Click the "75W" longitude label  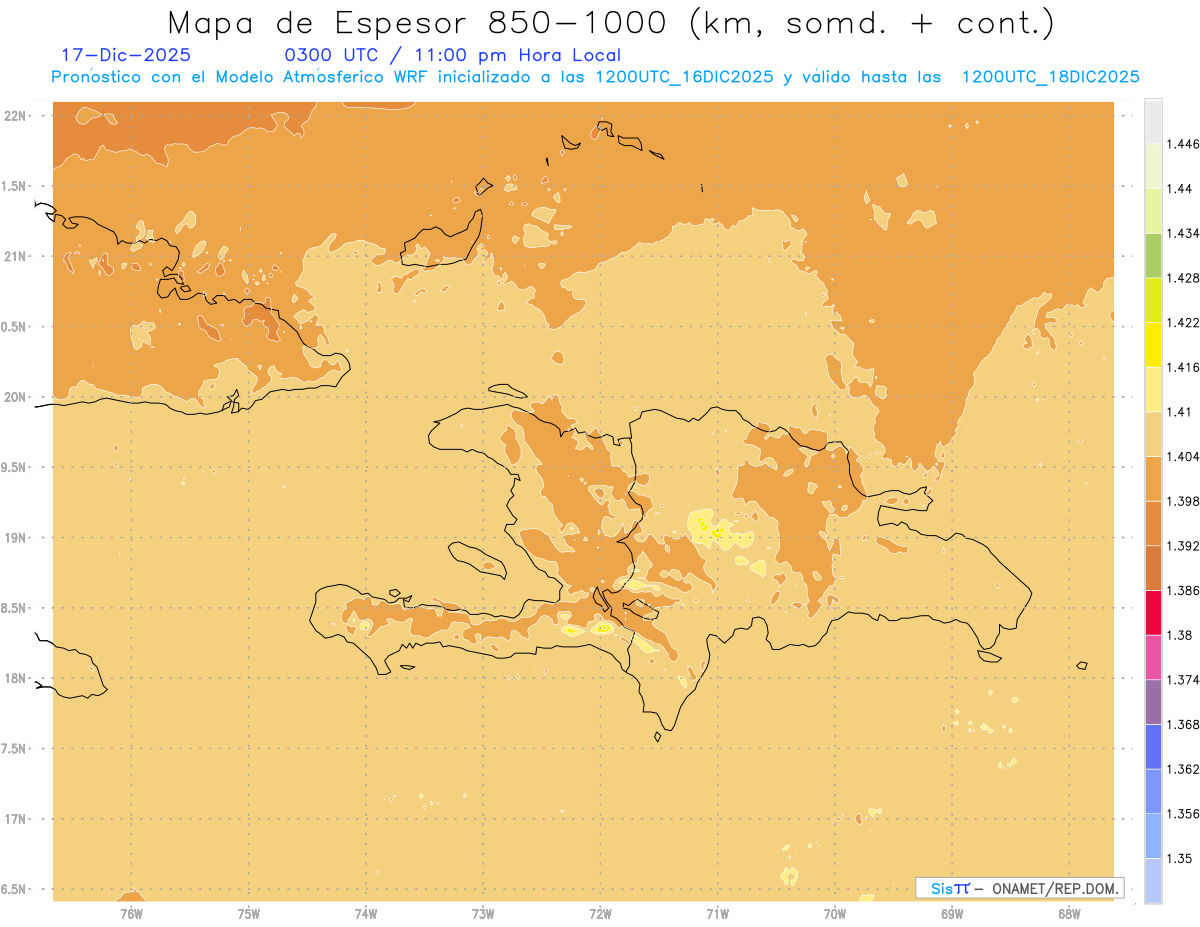click(249, 913)
